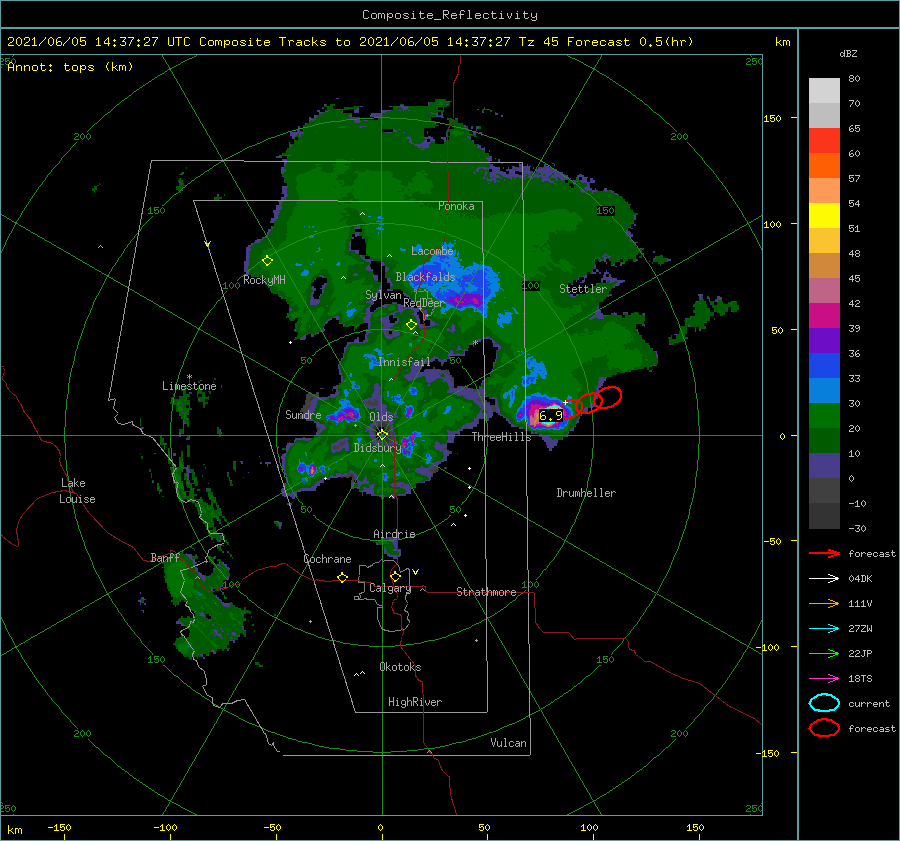This screenshot has height=841, width=900.
Task: Select the Banff label
Action: tap(165, 557)
